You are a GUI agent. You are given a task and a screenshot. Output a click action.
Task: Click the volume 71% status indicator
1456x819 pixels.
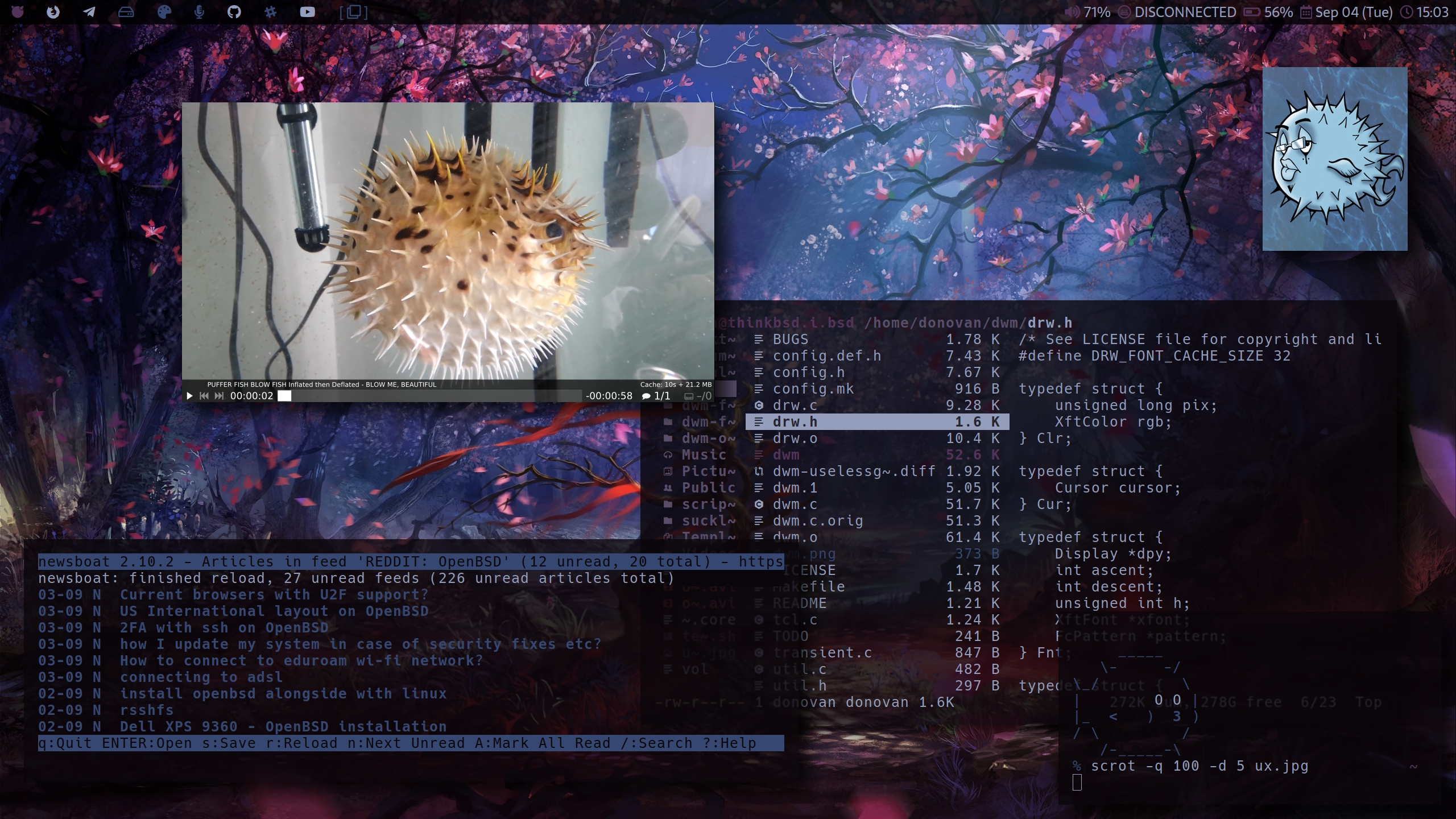click(1087, 12)
